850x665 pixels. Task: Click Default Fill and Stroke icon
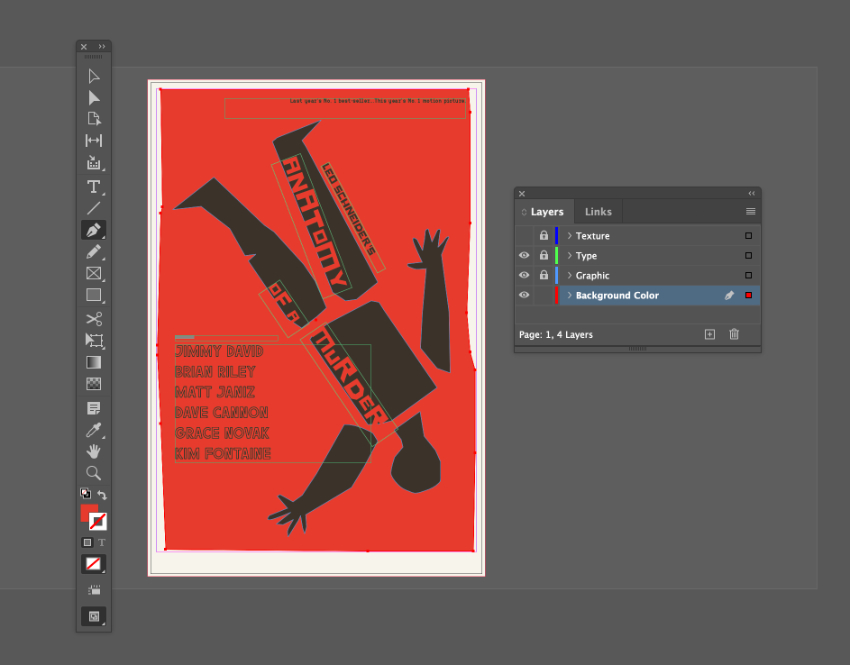pyautogui.click(x=85, y=493)
